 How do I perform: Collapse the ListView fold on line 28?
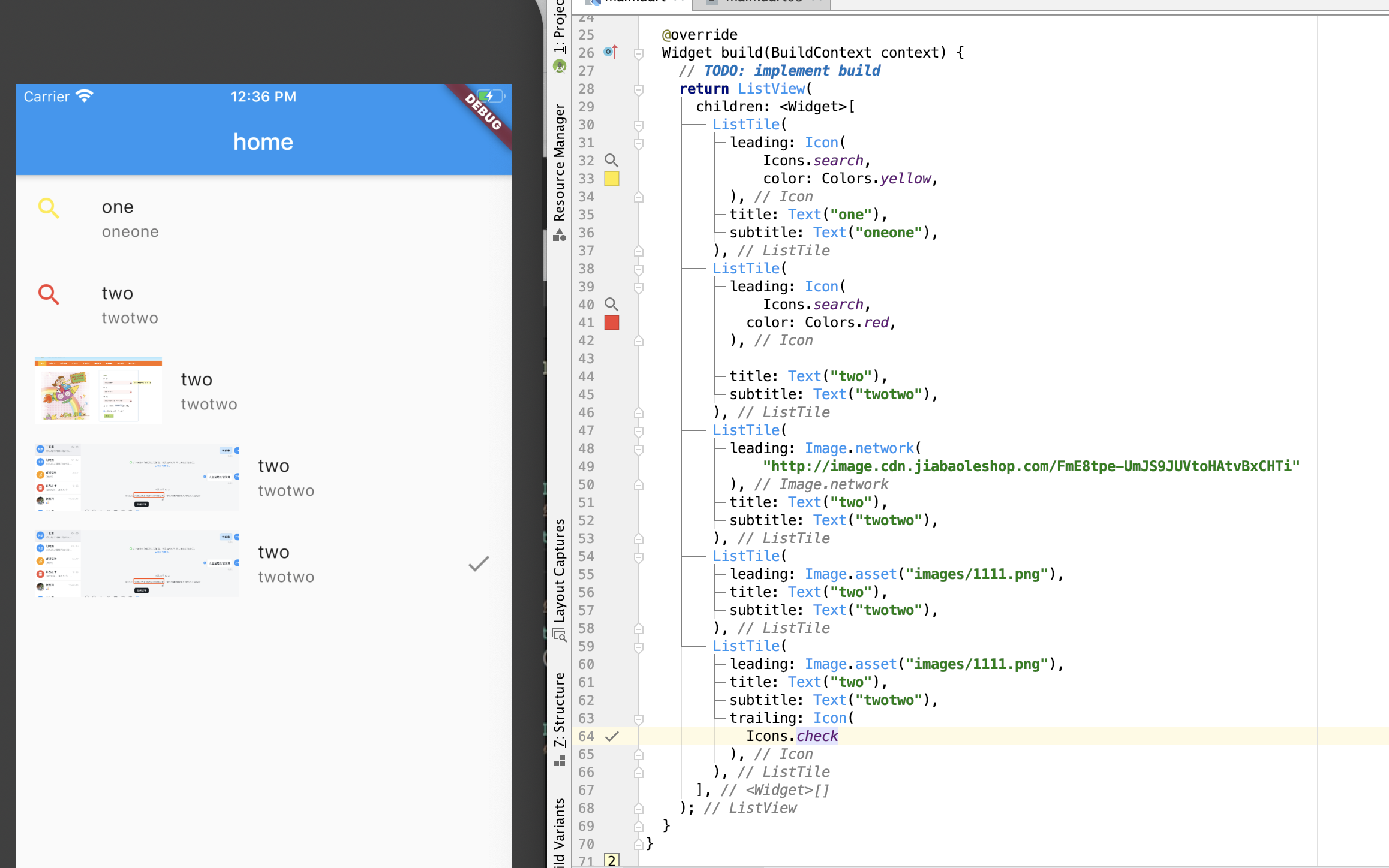tap(639, 90)
